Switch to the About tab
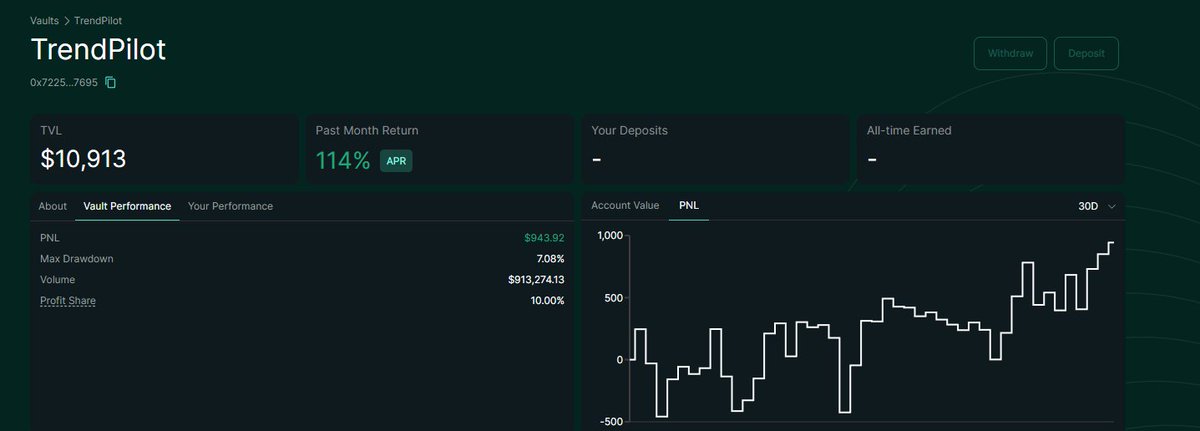Screen dimensions: 1200x431 53,206
